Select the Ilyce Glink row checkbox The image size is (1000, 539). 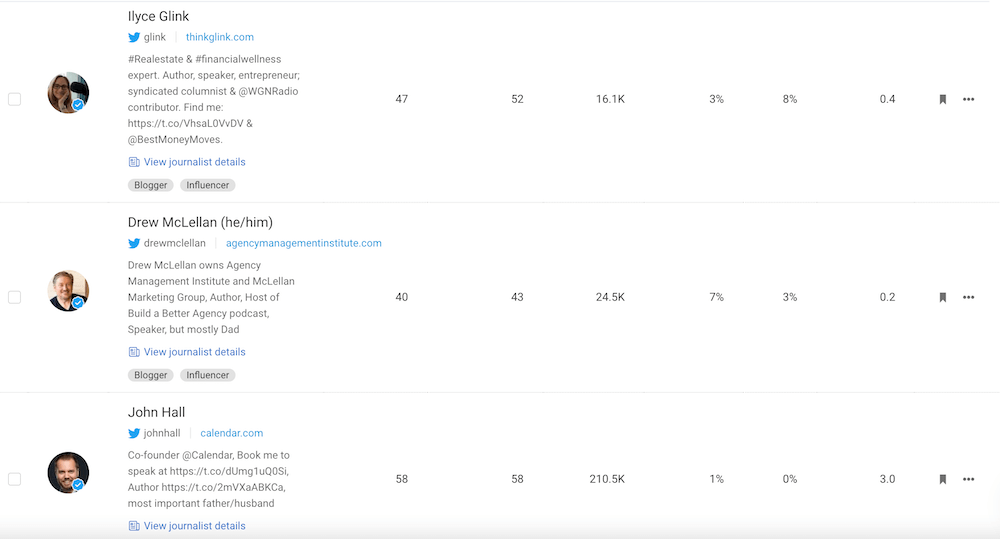tap(15, 99)
